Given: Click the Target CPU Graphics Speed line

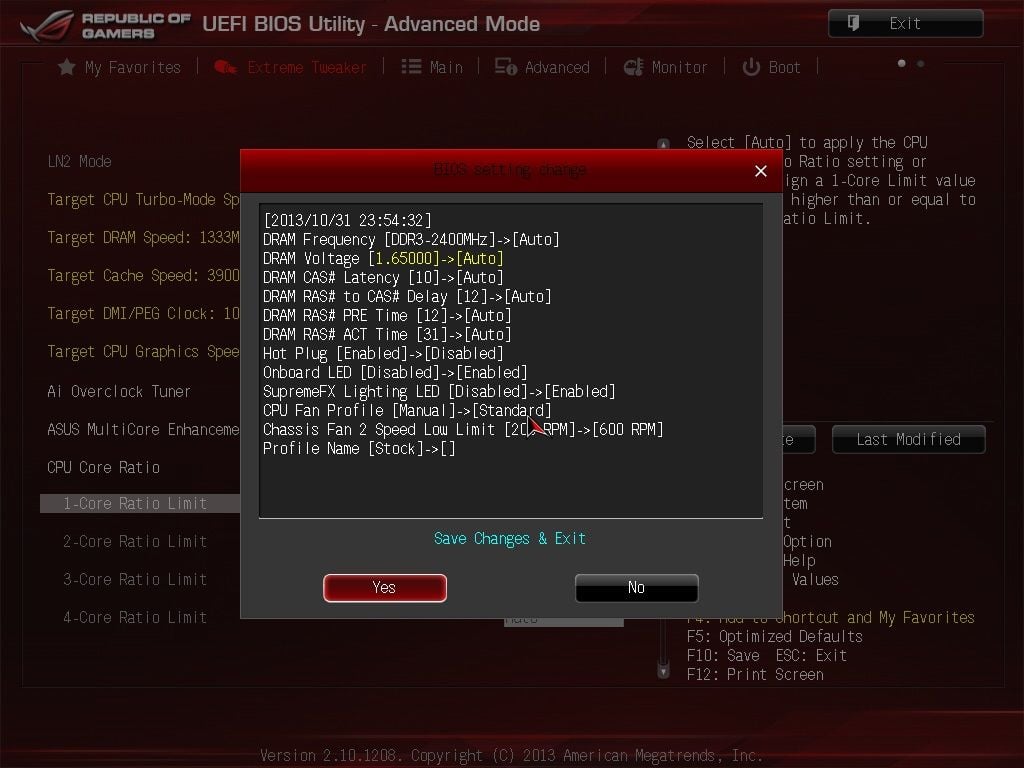Looking at the screenshot, I should [143, 351].
